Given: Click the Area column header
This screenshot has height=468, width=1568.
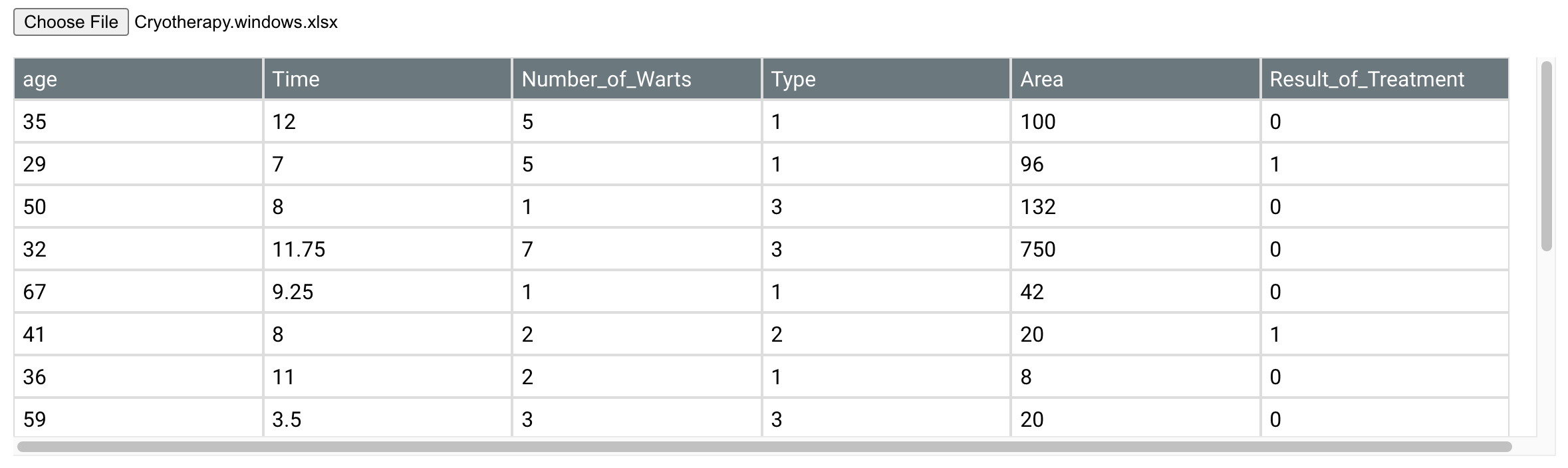Looking at the screenshot, I should [x=1041, y=78].
